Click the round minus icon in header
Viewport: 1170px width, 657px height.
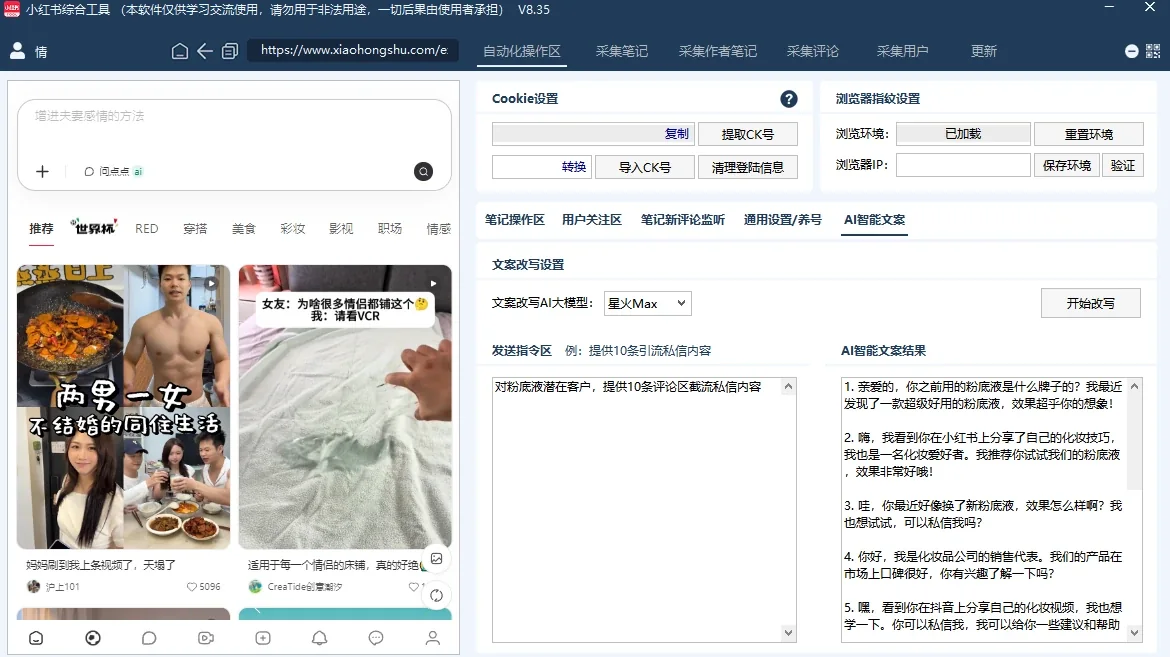(1131, 51)
